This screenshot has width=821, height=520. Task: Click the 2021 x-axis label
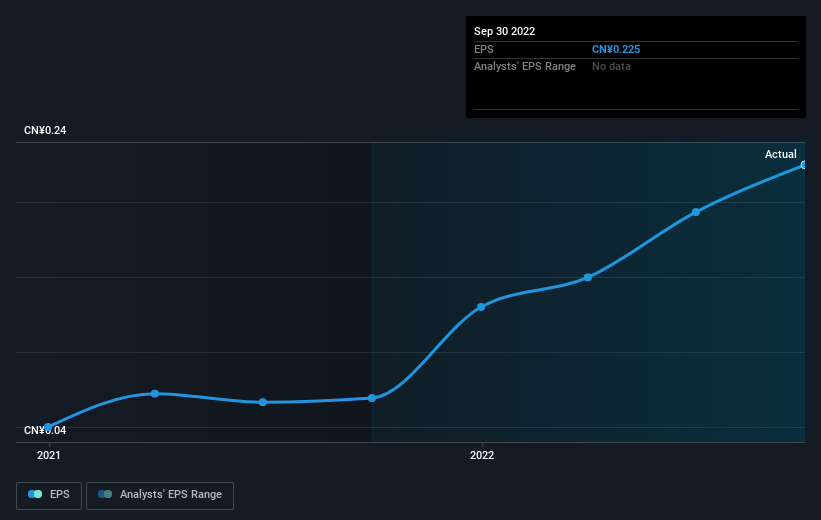(x=49, y=455)
